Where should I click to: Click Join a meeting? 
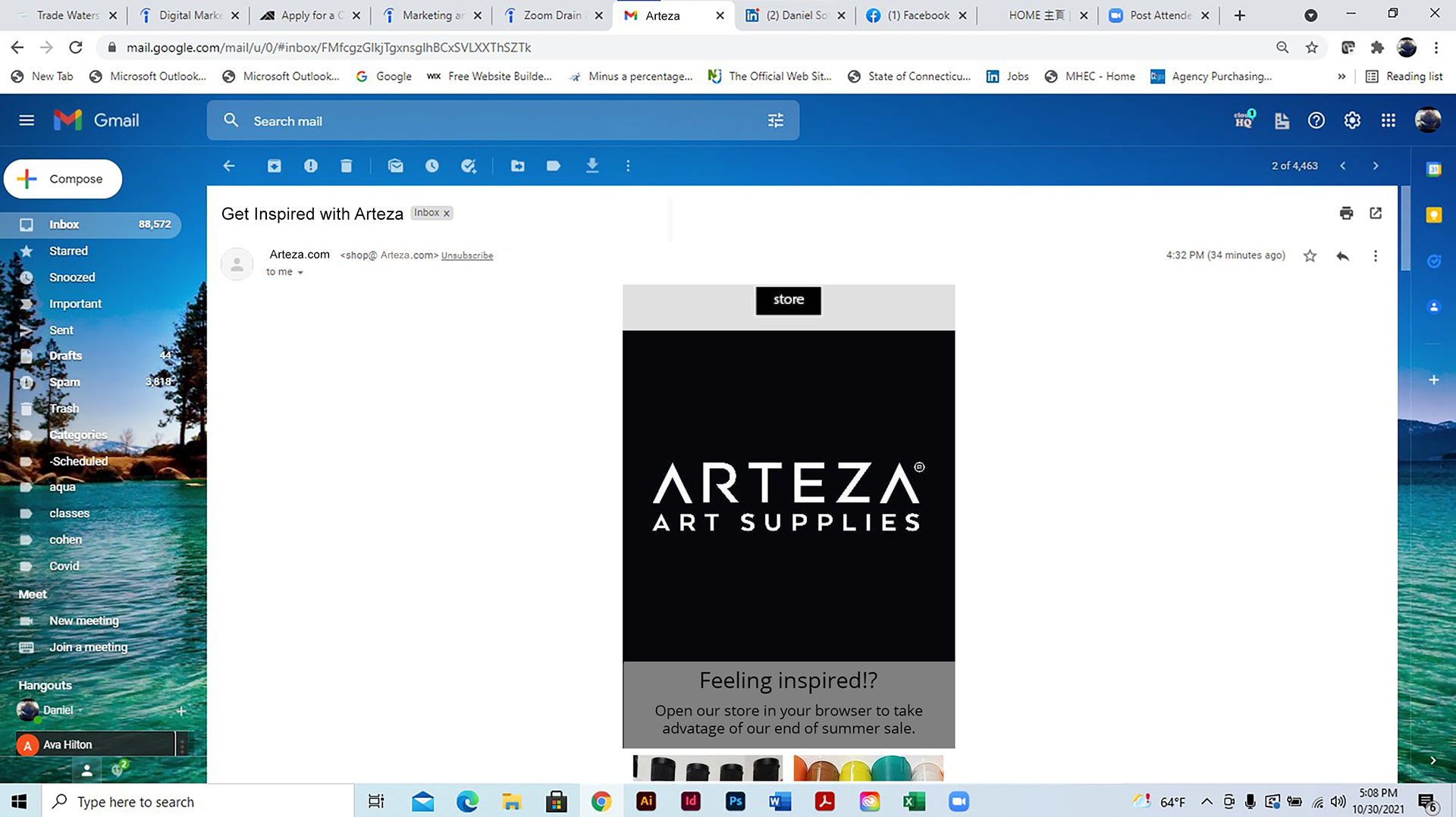click(88, 648)
